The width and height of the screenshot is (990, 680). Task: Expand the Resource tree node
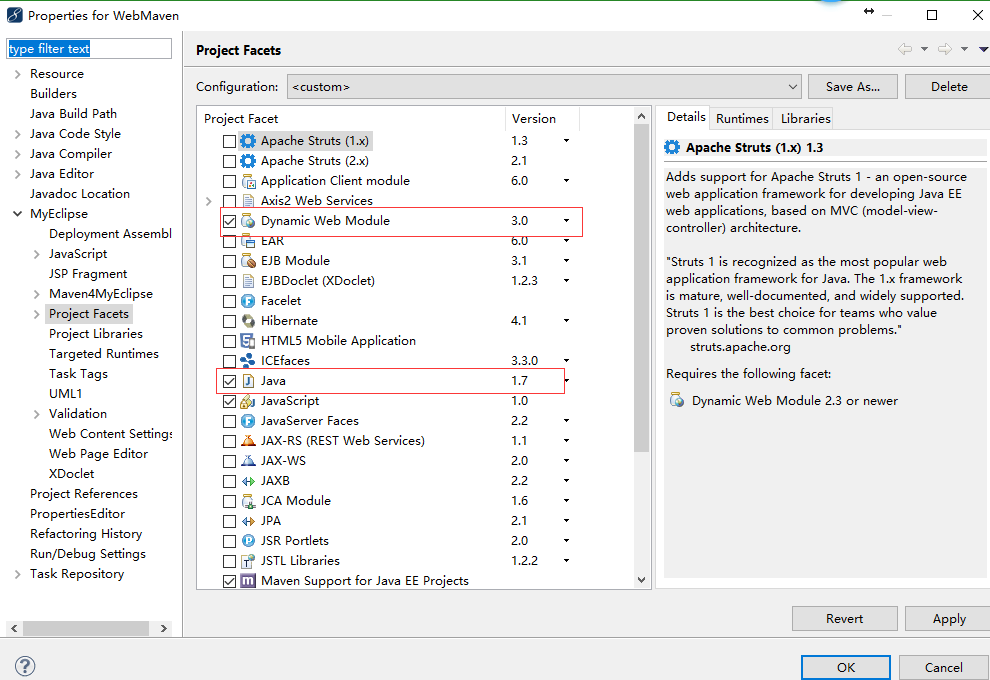pyautogui.click(x=17, y=74)
